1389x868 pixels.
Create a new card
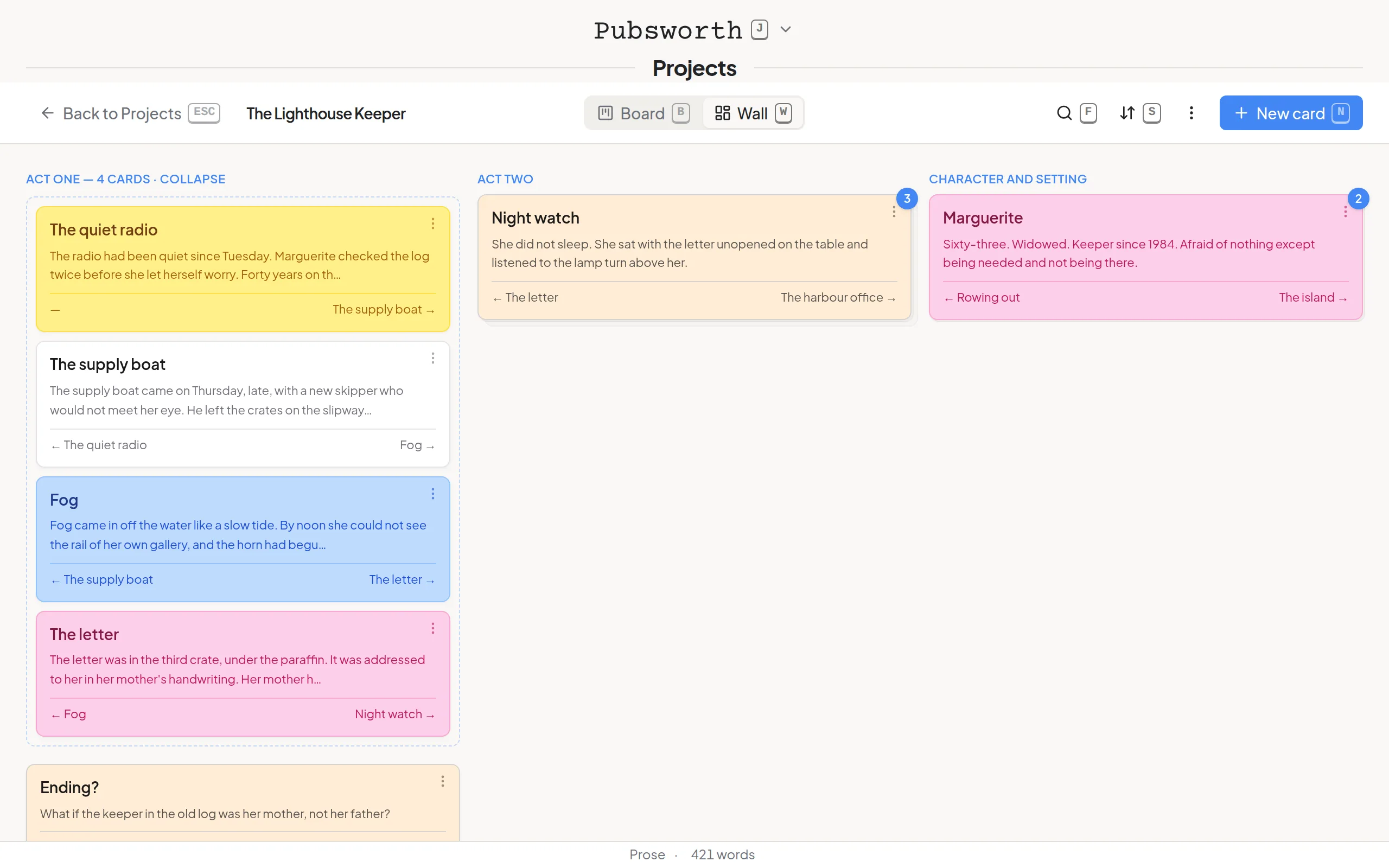click(x=1291, y=113)
